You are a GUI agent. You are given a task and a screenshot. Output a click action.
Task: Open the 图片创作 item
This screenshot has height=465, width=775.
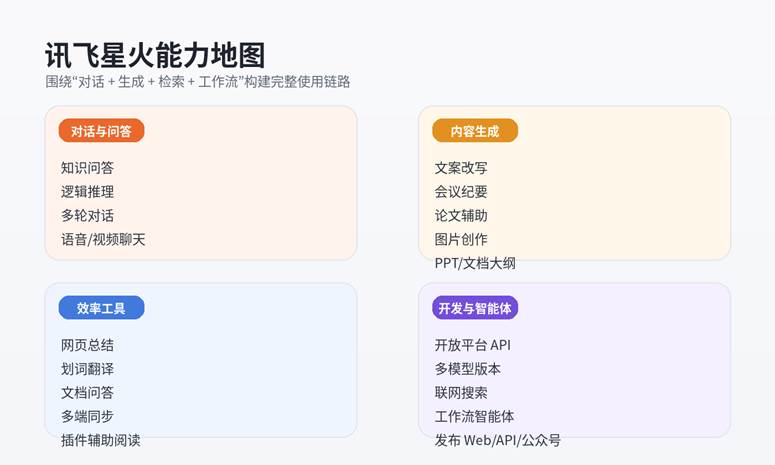pos(461,240)
